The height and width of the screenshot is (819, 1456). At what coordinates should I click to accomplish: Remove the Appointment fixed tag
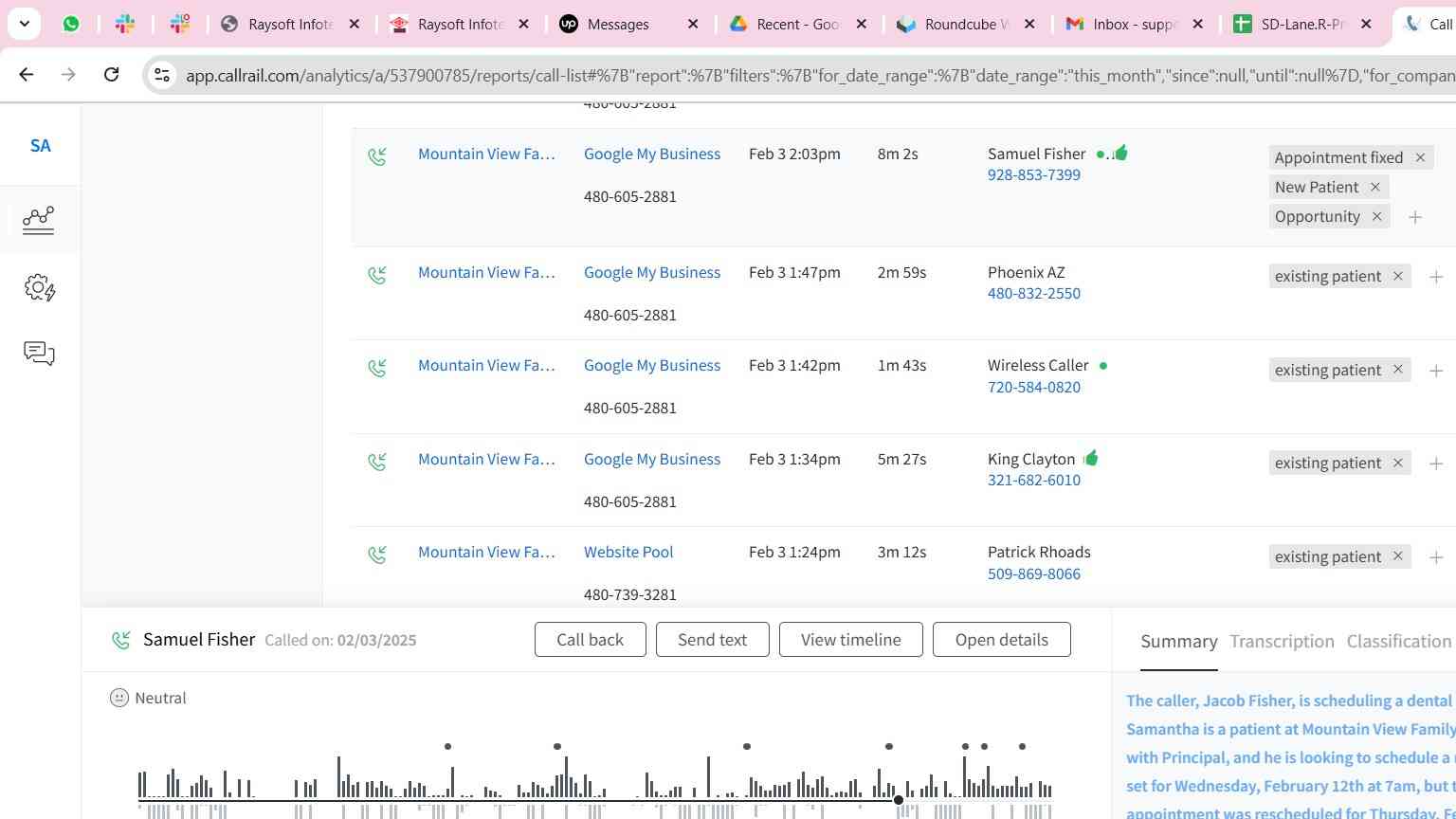[1420, 157]
